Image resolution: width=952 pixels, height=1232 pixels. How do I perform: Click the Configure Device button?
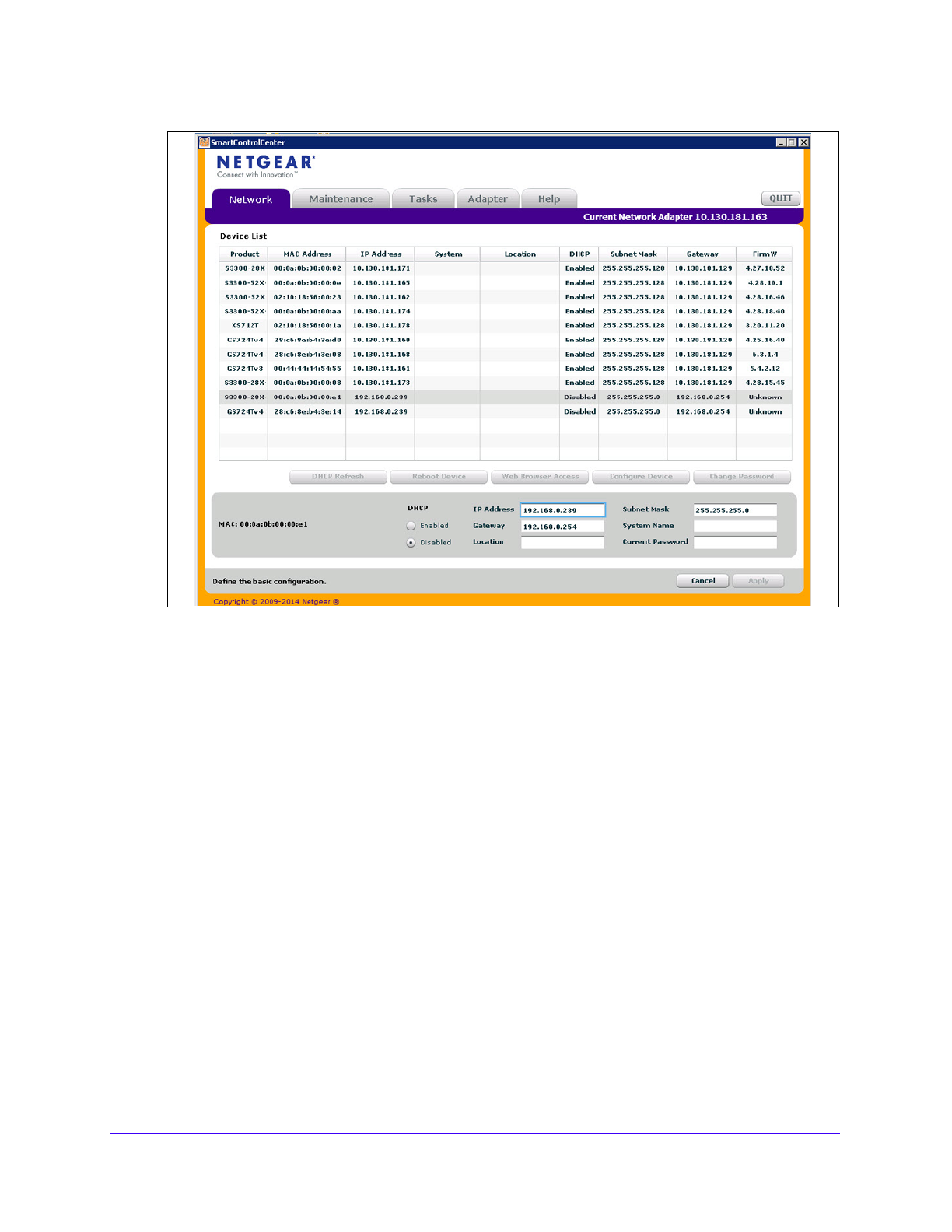click(x=641, y=477)
